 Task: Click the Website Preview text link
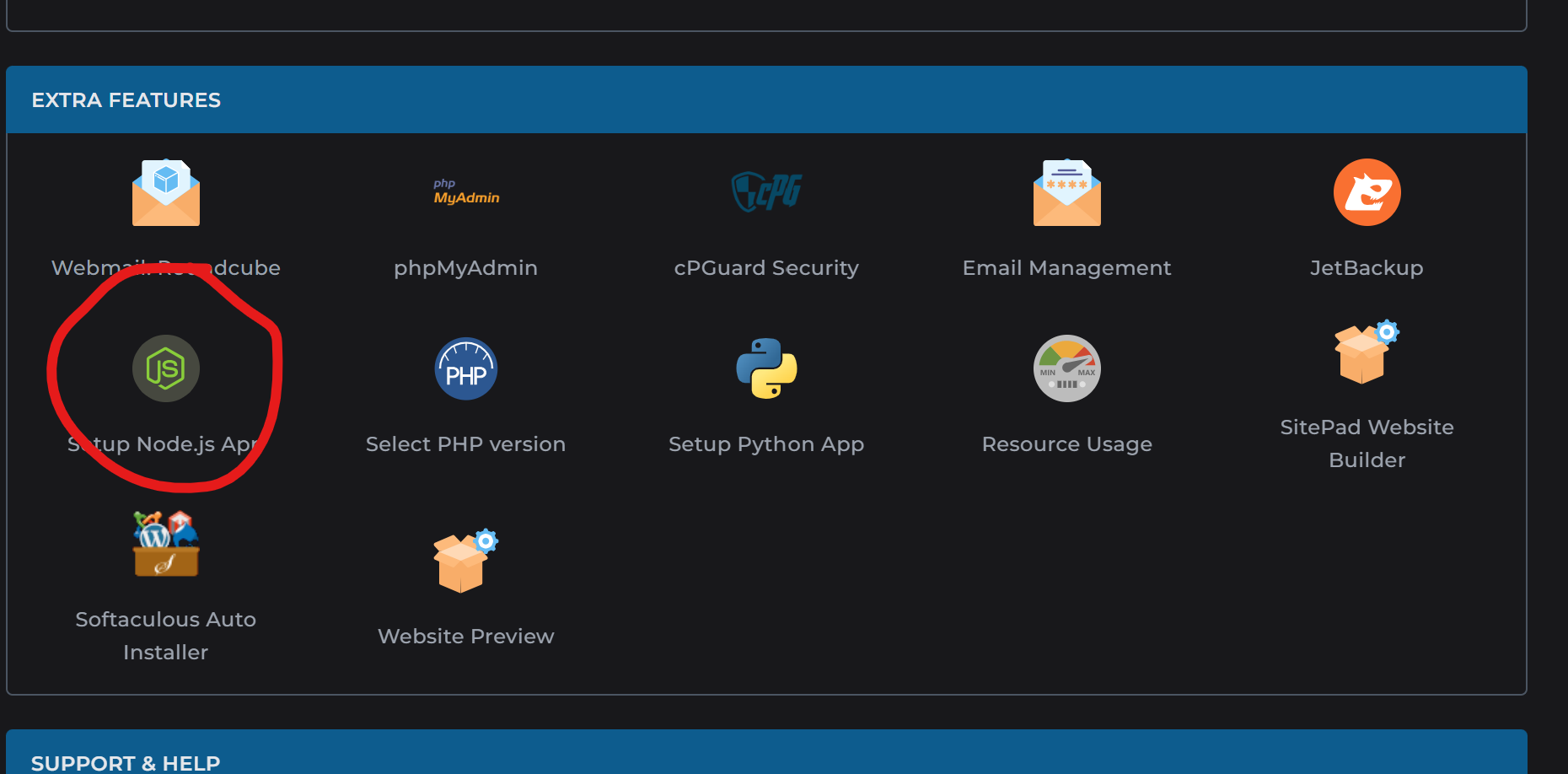point(465,637)
